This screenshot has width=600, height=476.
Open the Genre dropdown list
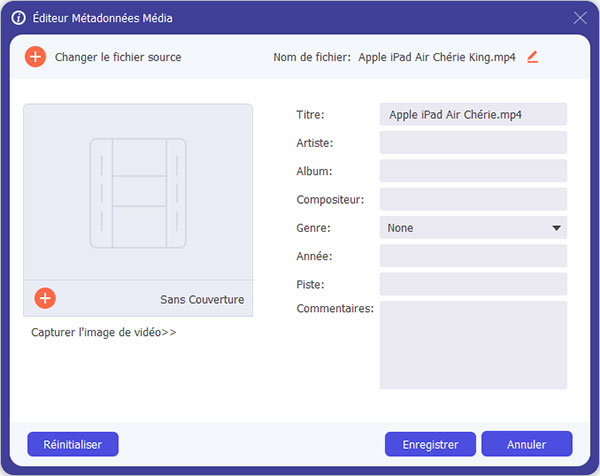coord(472,228)
